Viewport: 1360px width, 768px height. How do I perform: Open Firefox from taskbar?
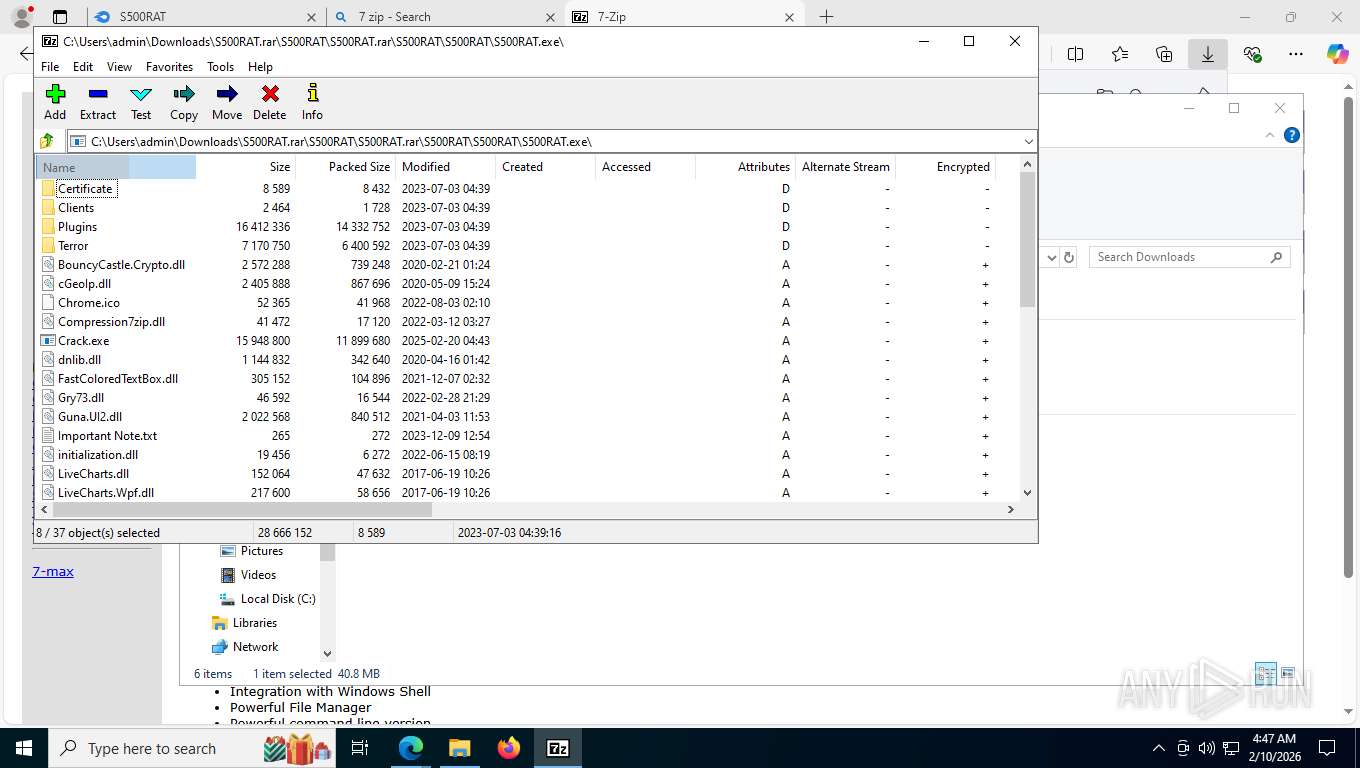click(508, 748)
